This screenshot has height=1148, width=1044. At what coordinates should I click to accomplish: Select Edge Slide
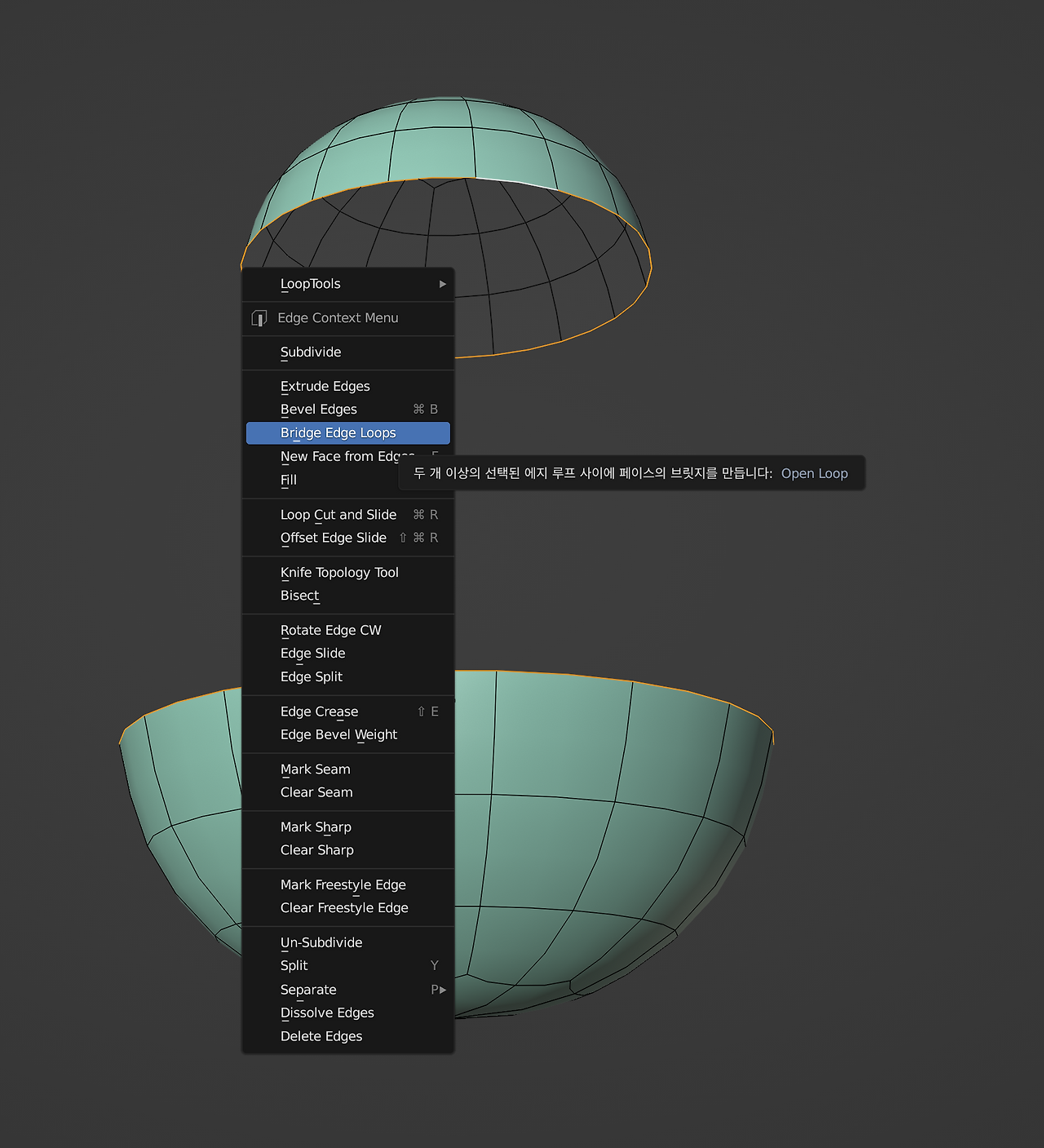tap(348, 654)
